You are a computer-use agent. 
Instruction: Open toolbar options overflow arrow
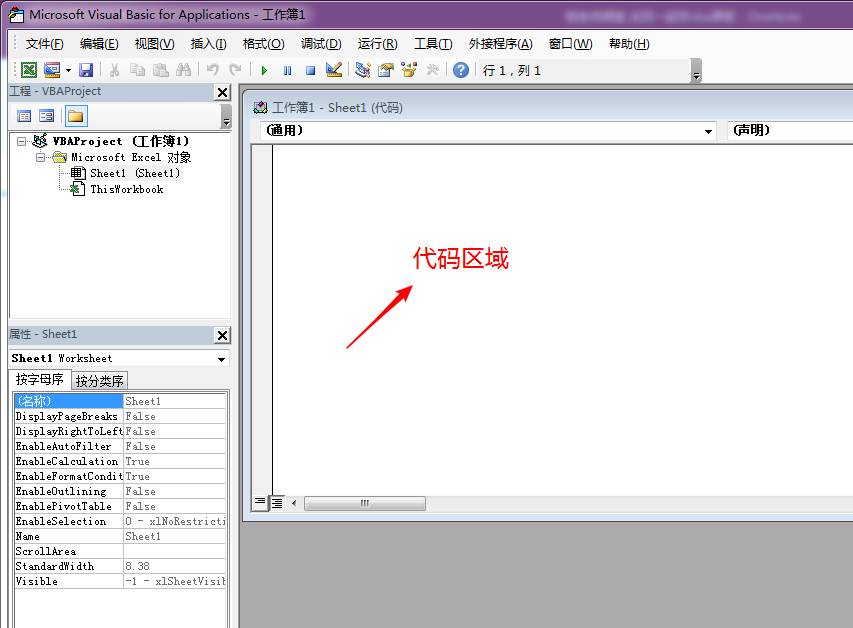[x=696, y=71]
